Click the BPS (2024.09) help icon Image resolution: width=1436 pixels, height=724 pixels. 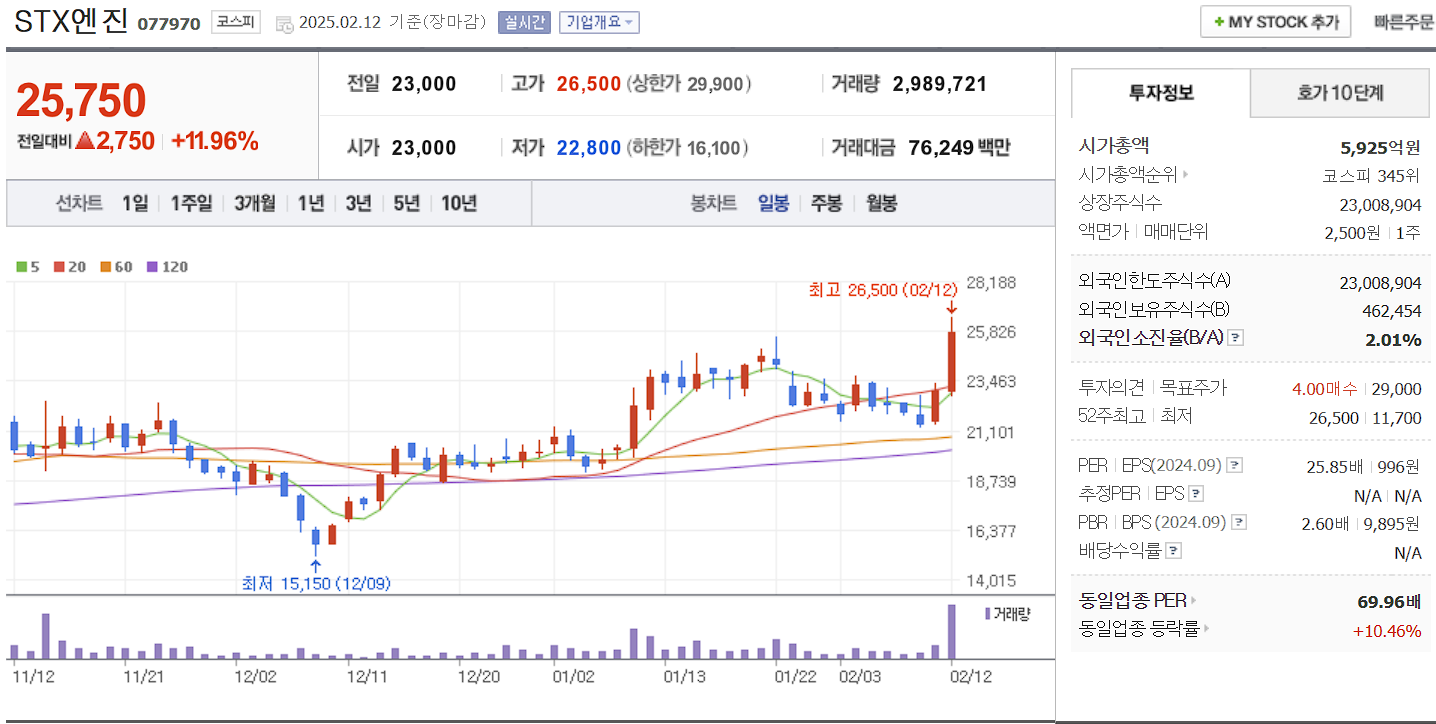[x=1237, y=521]
